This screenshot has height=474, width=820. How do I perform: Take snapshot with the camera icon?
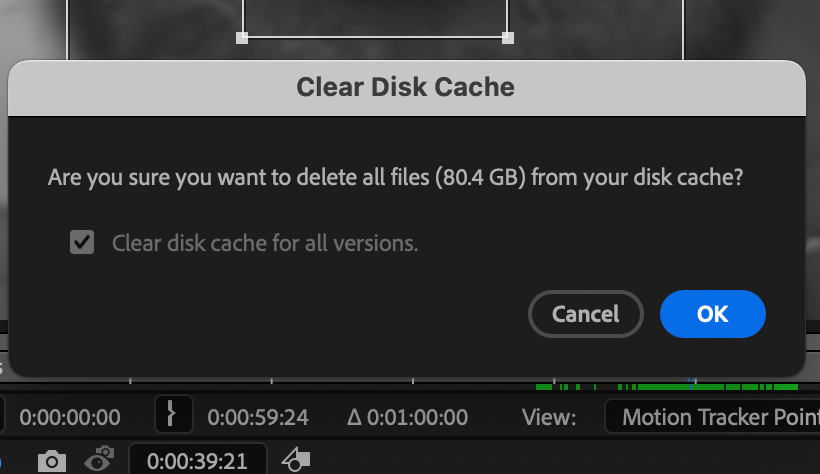pyautogui.click(x=52, y=461)
